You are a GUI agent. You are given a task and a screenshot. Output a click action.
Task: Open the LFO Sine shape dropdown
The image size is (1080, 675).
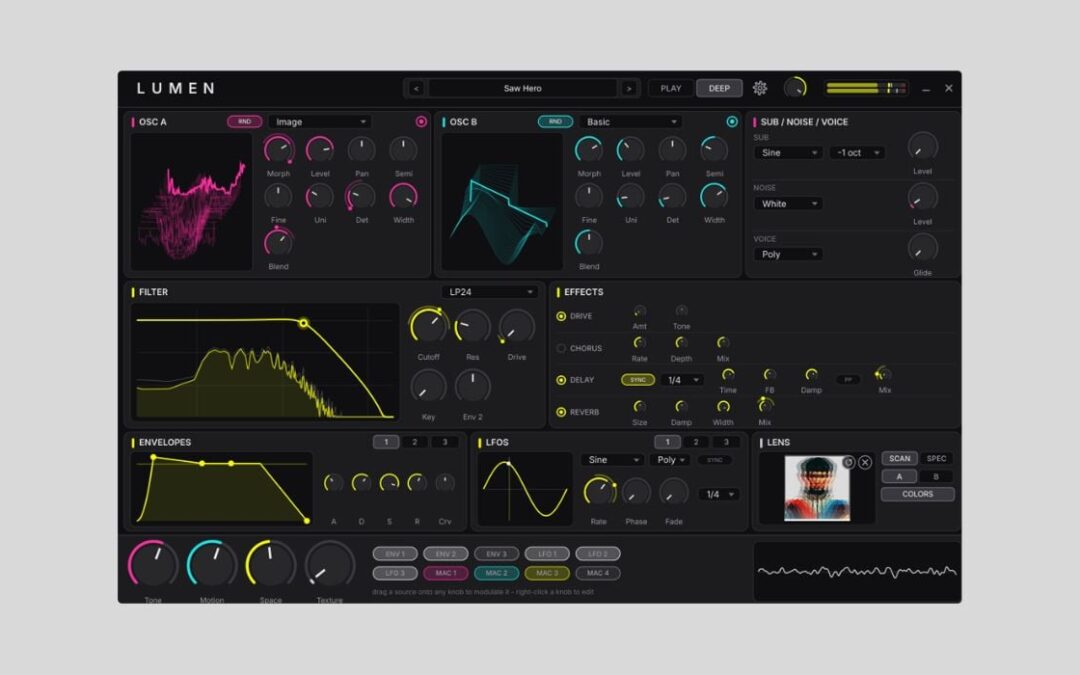click(612, 460)
